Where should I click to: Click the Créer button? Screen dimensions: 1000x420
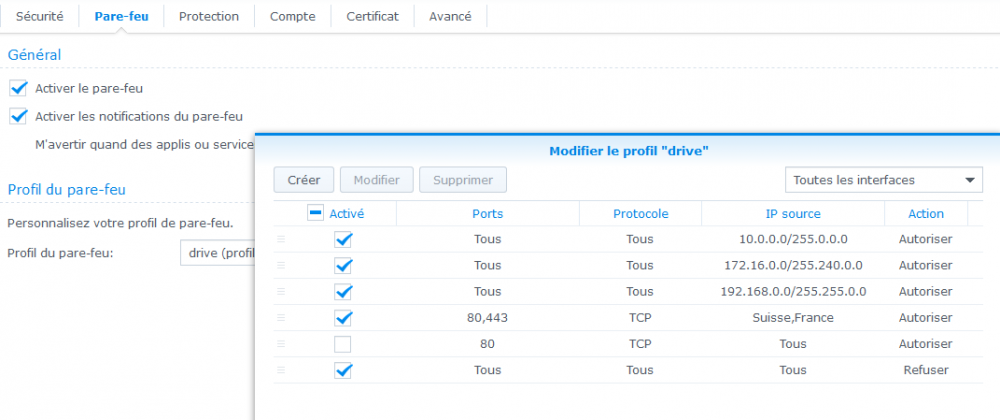point(304,180)
